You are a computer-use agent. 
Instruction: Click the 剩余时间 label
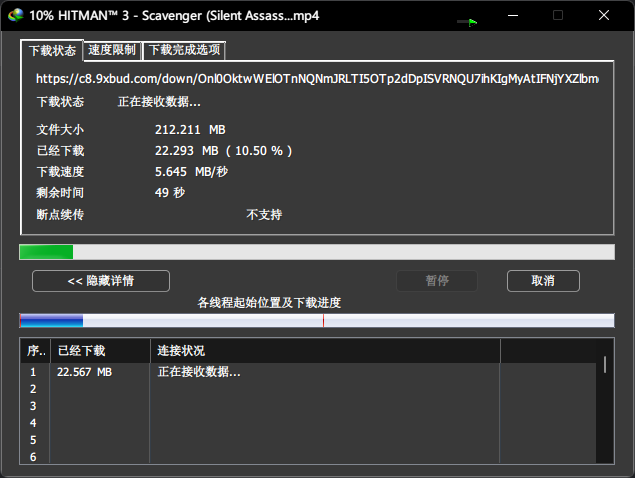[60, 192]
